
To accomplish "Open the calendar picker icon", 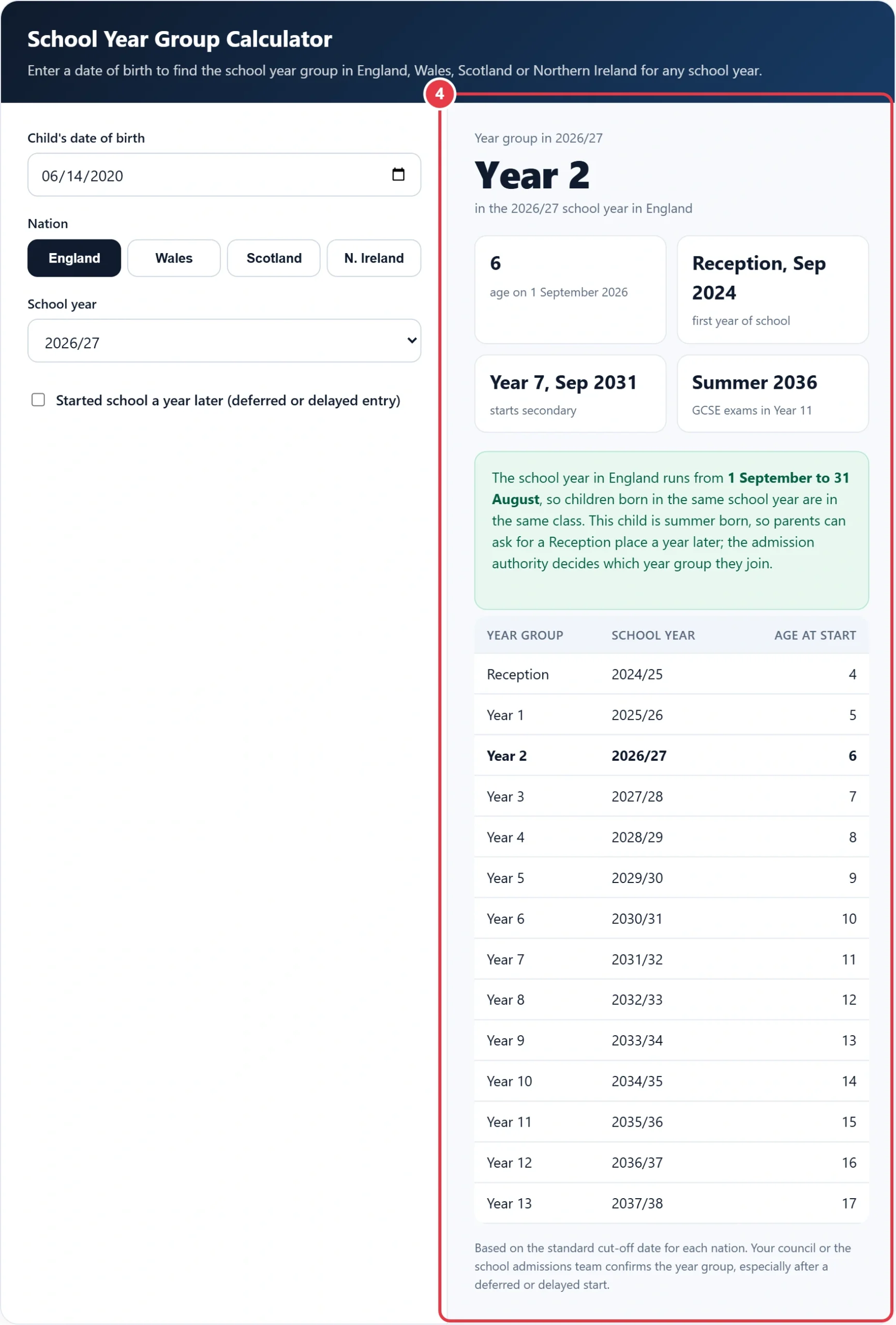I will click(398, 174).
